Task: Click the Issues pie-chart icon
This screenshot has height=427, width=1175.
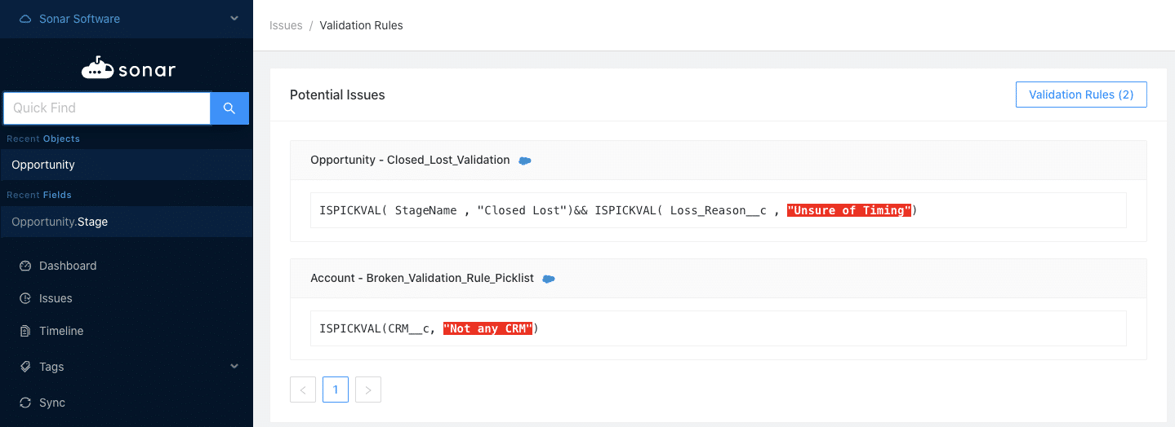Action: point(25,298)
